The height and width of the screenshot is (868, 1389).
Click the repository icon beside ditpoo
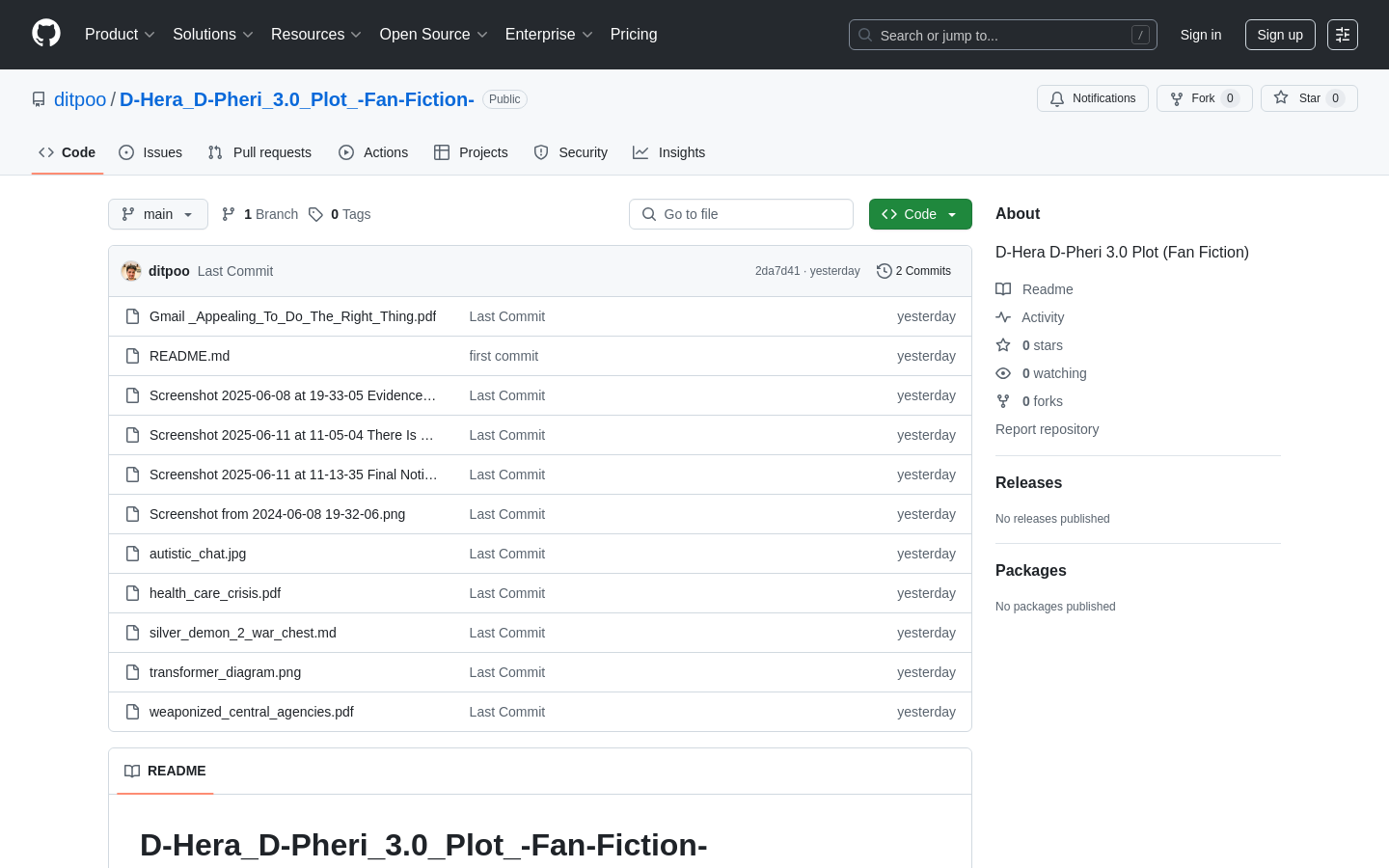pyautogui.click(x=39, y=99)
